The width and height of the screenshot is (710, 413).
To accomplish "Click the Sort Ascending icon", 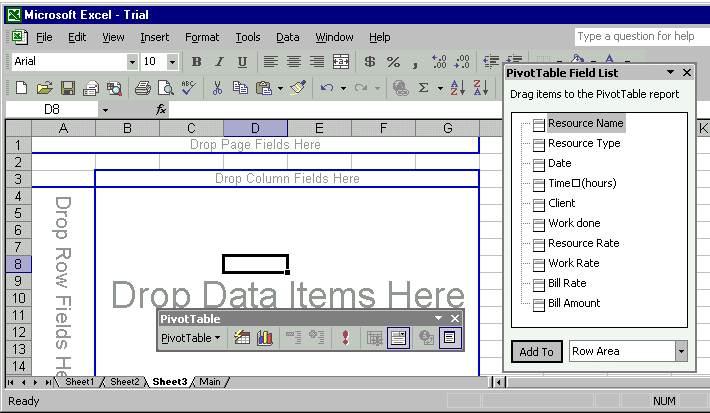I will pos(457,88).
